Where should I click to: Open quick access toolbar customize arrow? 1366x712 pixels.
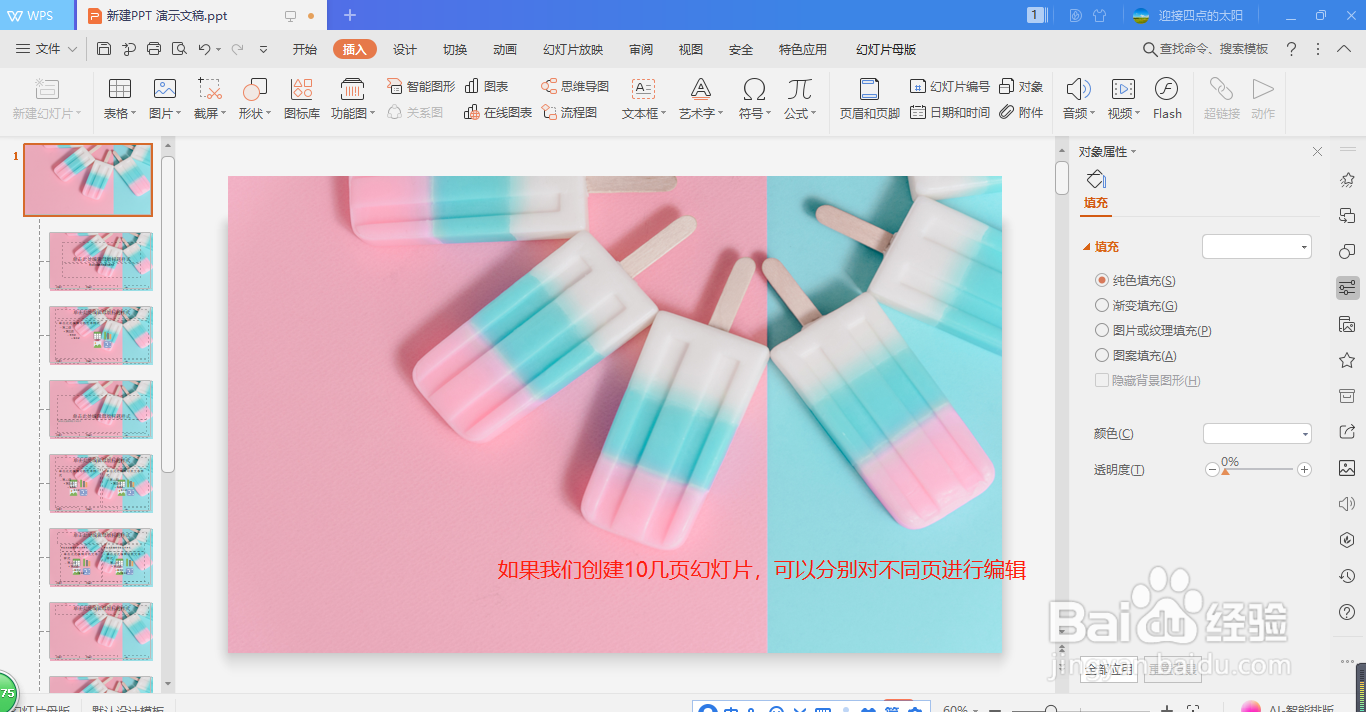click(264, 49)
